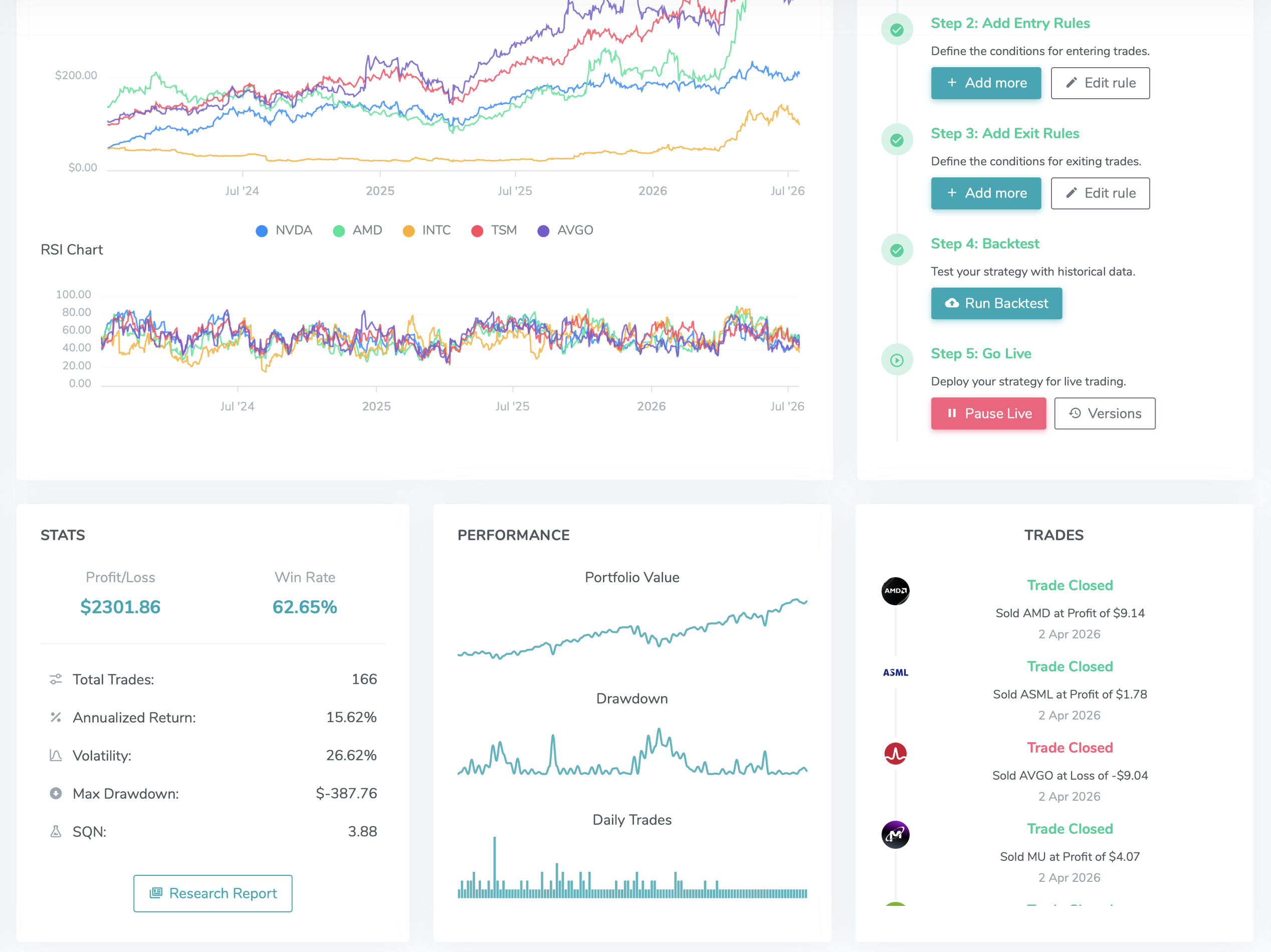This screenshot has width=1271, height=952.
Task: Click the plus icon in Entry Rules Add more
Action: coord(952,83)
